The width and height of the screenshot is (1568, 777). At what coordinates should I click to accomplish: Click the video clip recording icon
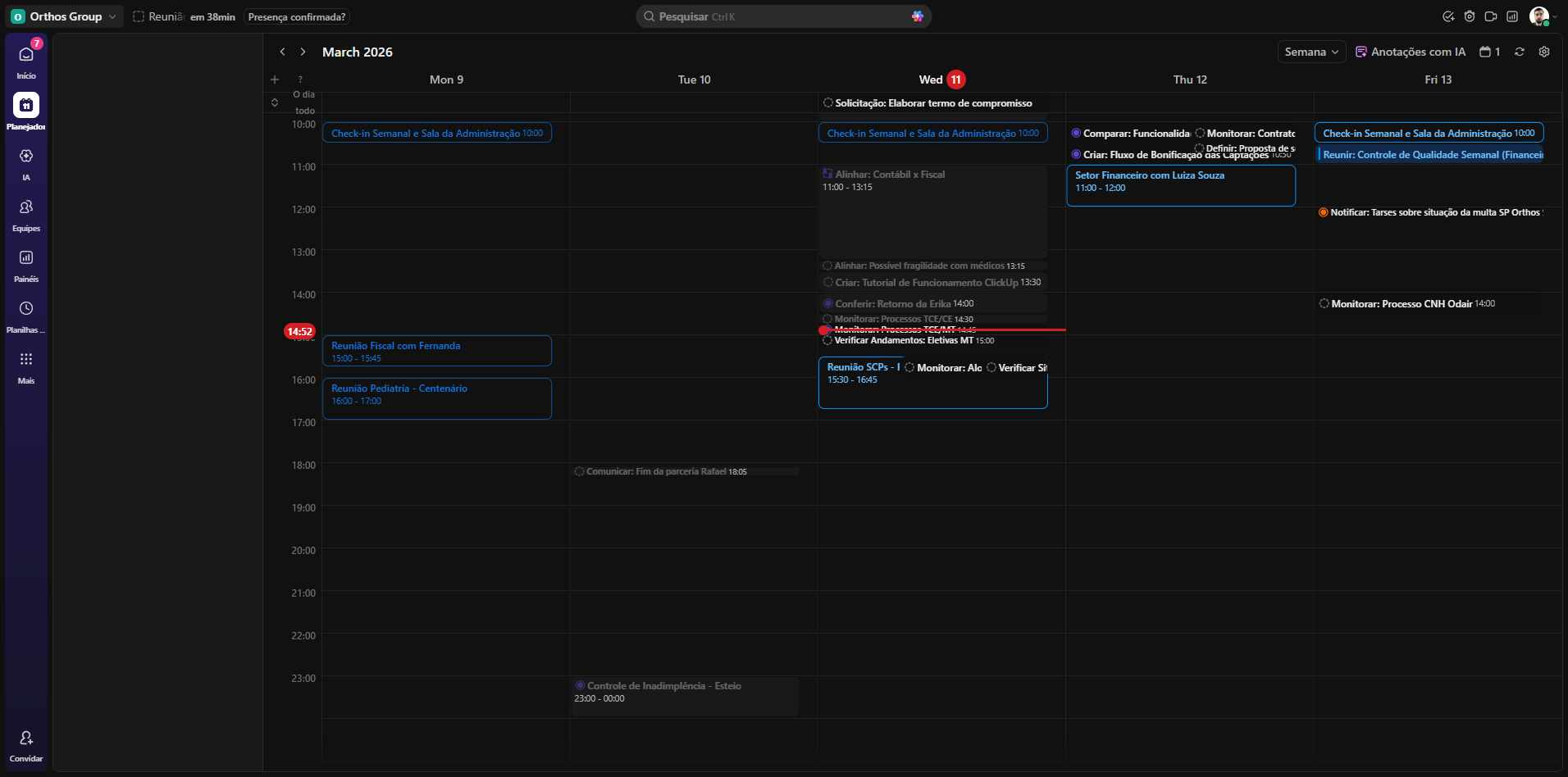[x=1491, y=16]
